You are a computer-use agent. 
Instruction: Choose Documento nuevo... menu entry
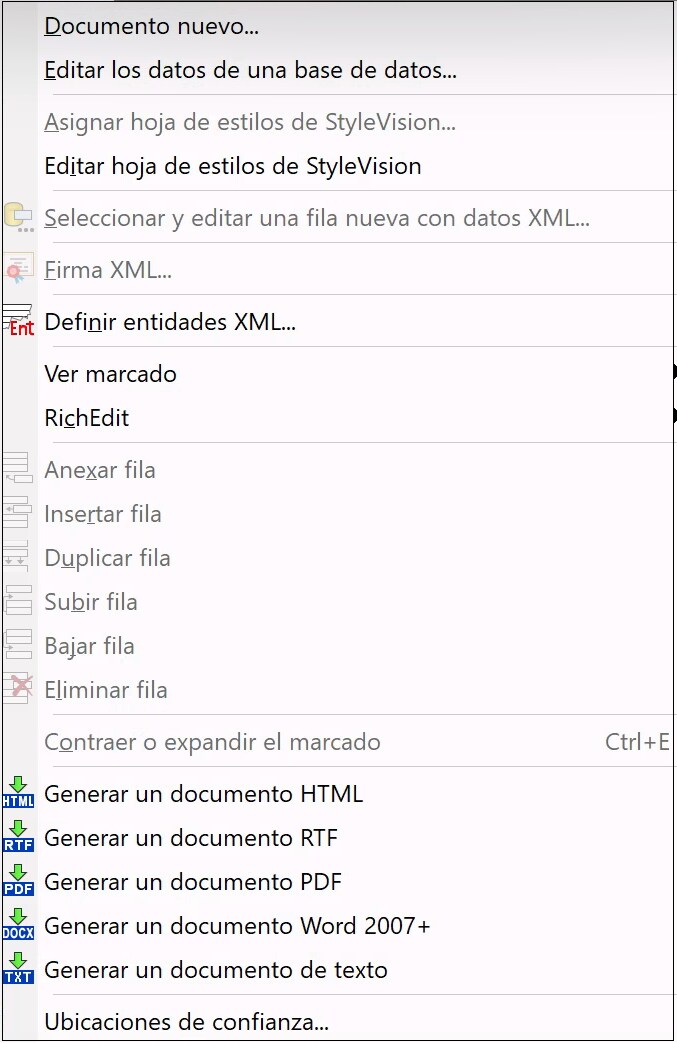pyautogui.click(x=152, y=27)
